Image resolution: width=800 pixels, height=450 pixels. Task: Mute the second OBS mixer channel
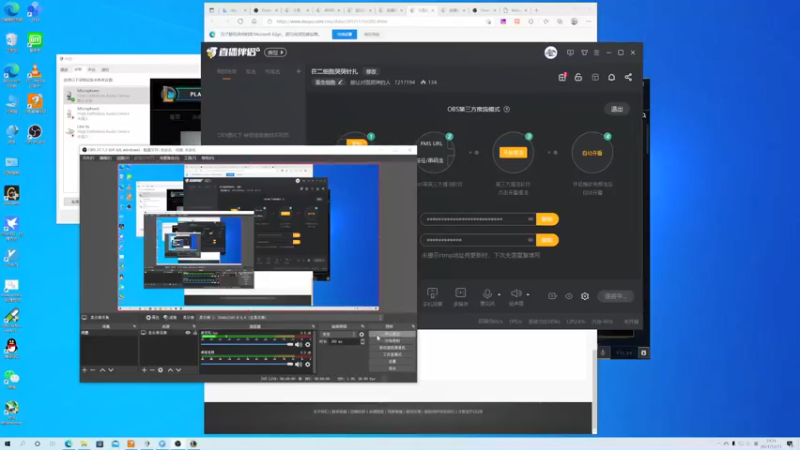click(298, 364)
